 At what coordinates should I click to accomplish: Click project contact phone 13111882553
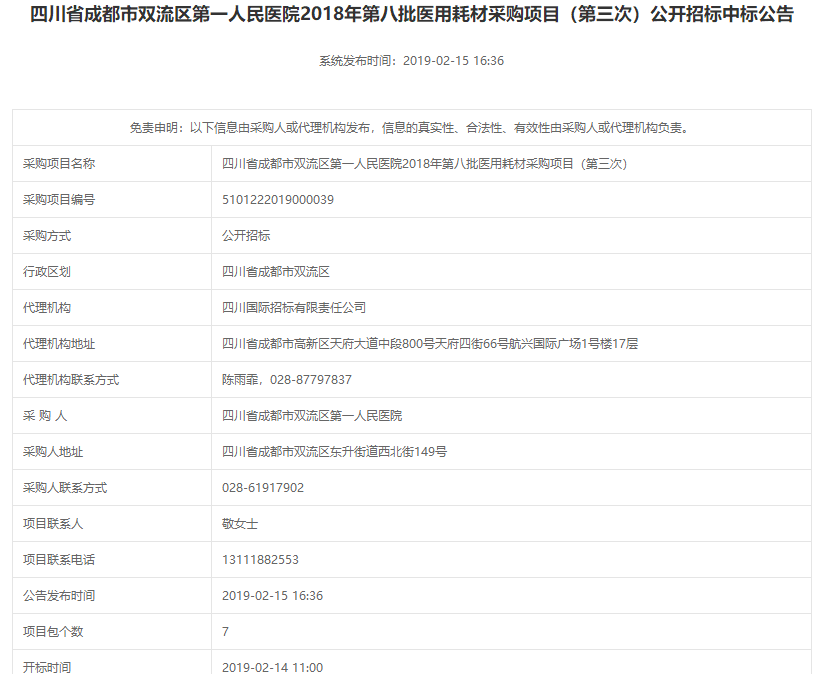point(260,560)
